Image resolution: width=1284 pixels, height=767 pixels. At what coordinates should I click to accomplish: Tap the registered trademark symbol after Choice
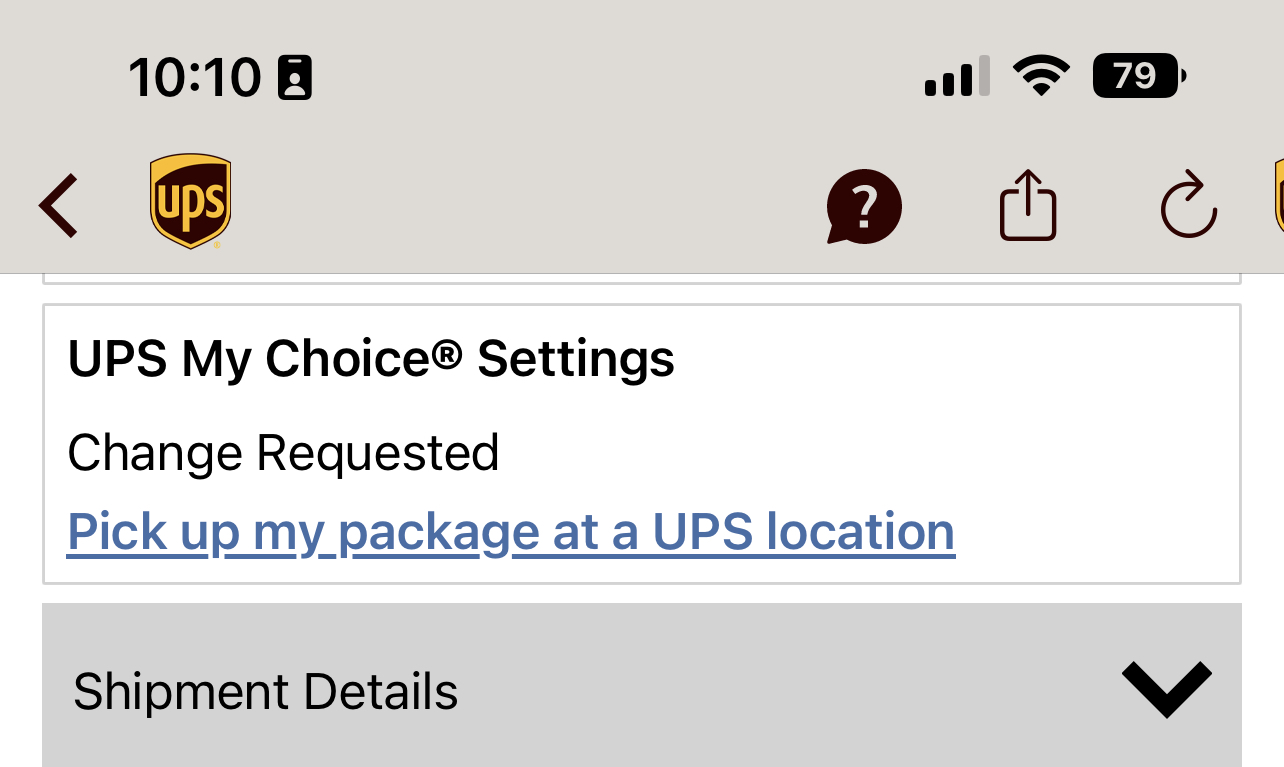(x=449, y=352)
